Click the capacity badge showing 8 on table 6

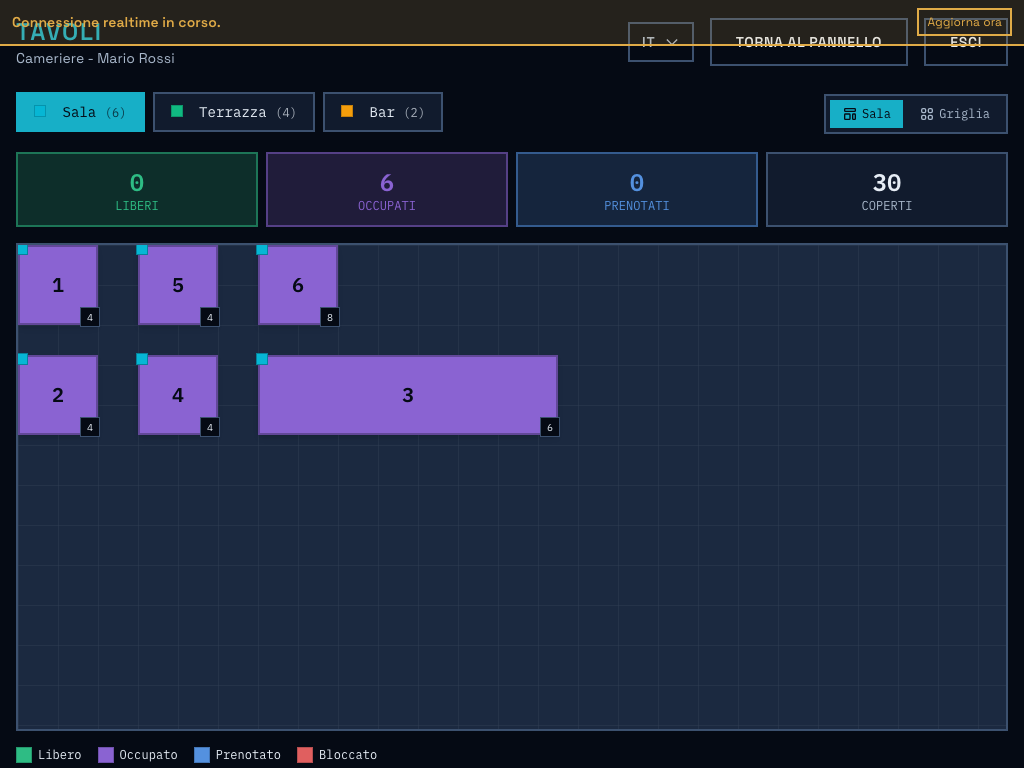pyautogui.click(x=328, y=317)
